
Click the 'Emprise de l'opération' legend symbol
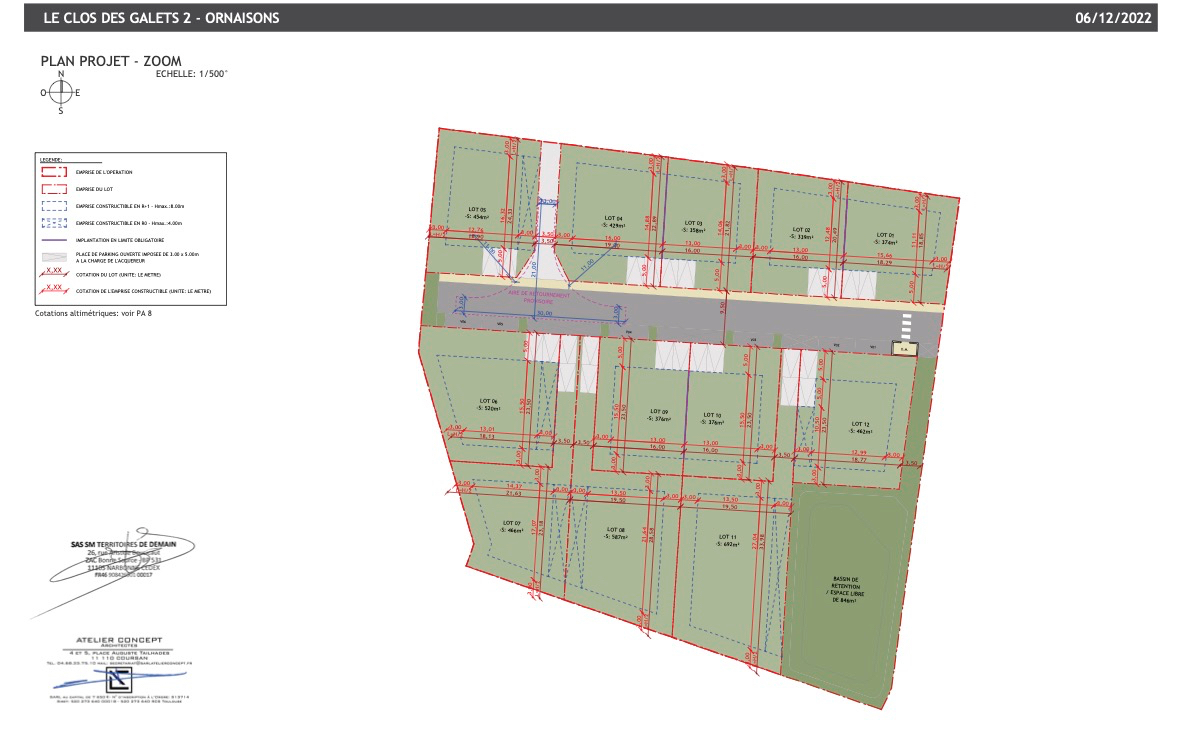[x=54, y=172]
